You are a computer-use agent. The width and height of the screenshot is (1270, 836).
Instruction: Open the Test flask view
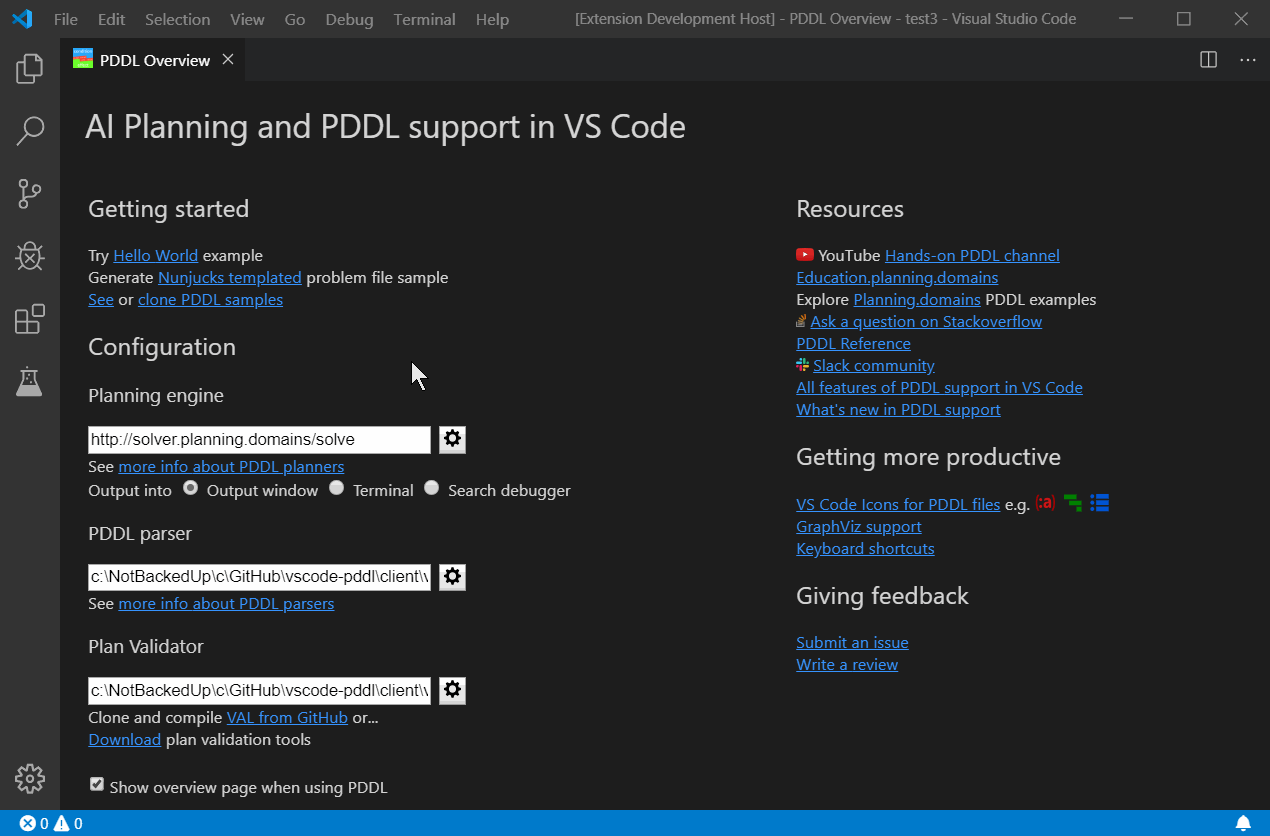(30, 381)
